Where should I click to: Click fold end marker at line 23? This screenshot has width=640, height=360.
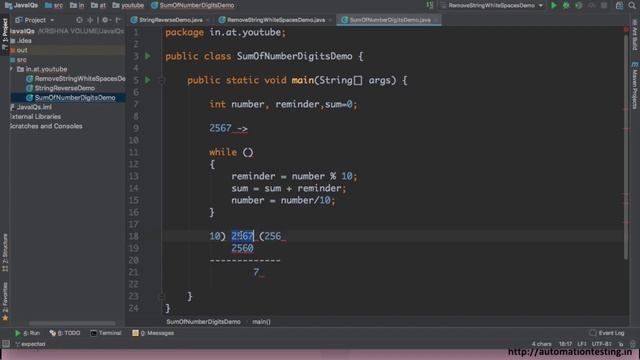tap(161, 296)
